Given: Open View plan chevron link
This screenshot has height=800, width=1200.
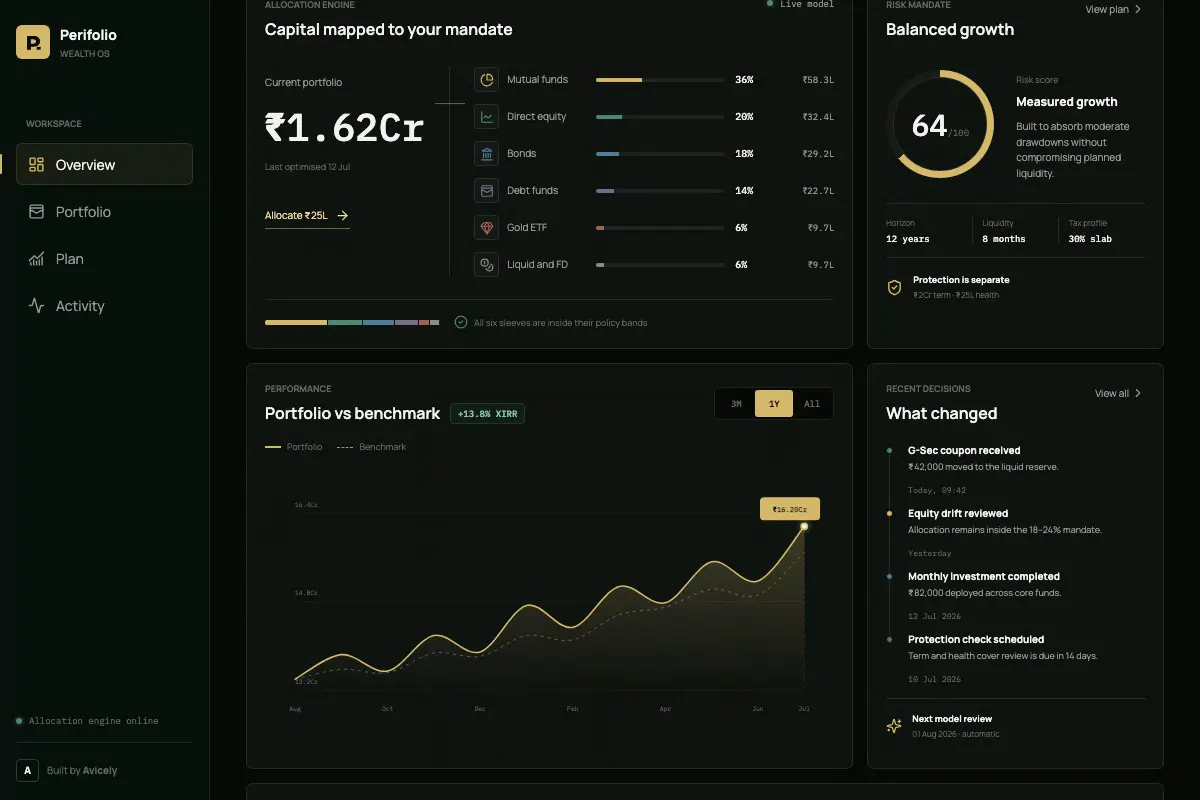Looking at the screenshot, I should pos(1114,9).
